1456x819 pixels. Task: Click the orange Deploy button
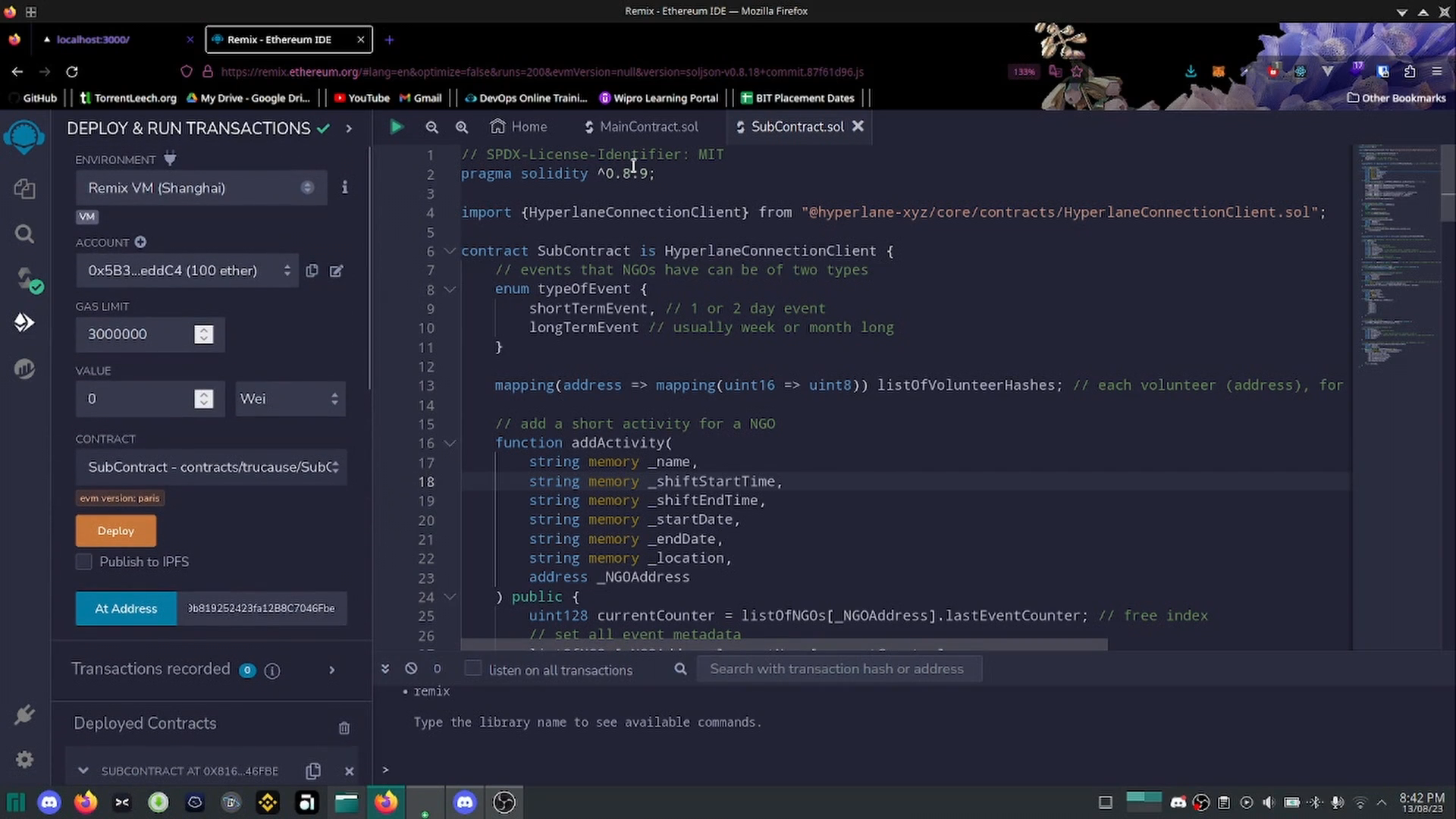(x=116, y=531)
